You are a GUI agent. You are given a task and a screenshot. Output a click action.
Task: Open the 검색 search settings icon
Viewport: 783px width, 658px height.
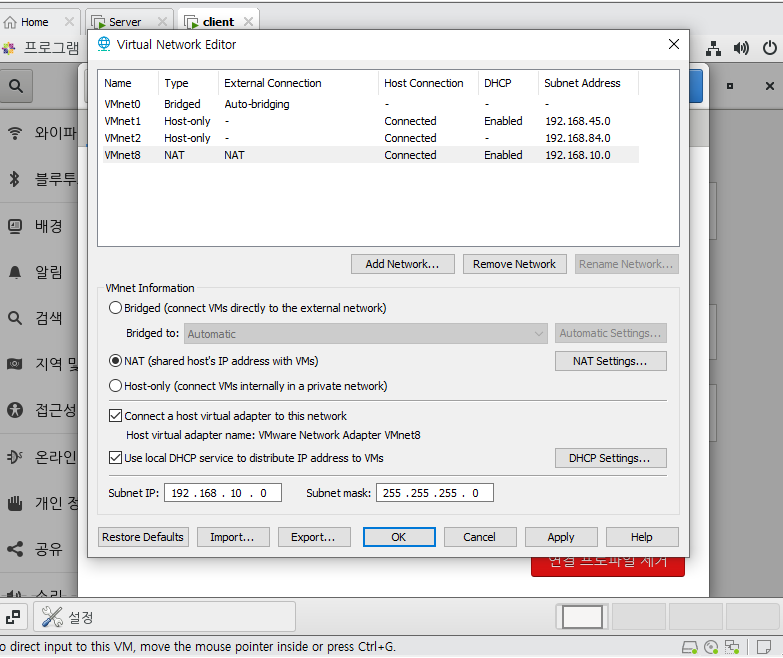coord(15,318)
